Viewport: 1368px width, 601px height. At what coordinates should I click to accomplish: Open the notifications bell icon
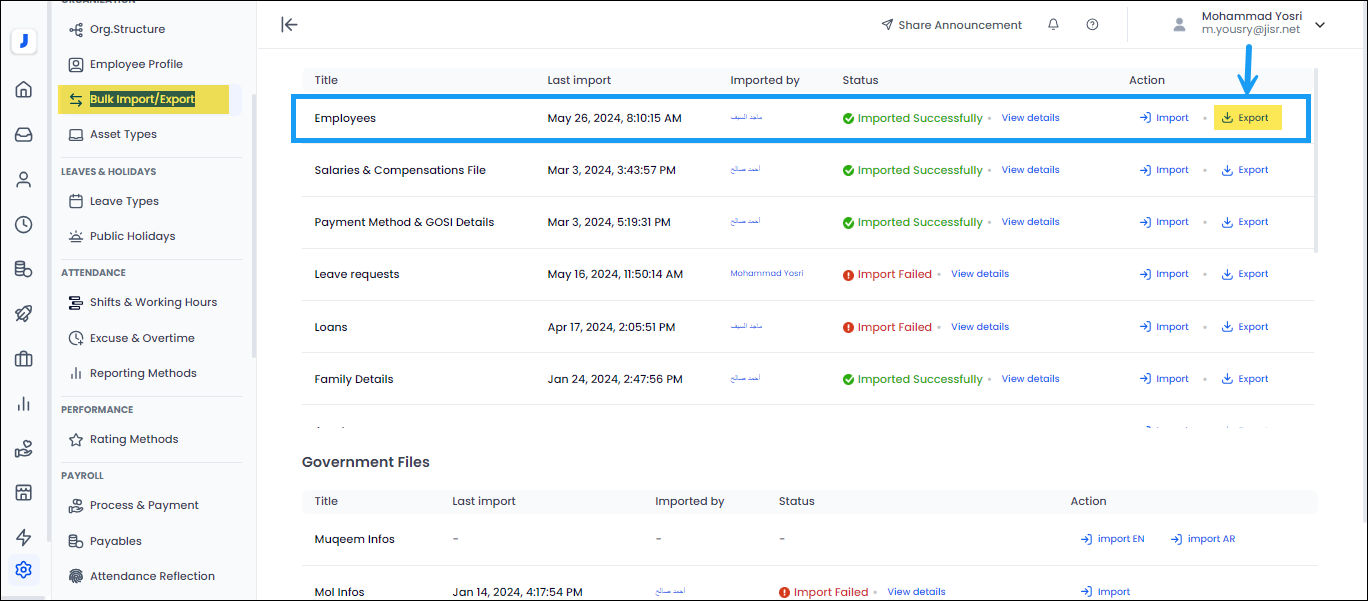click(x=1053, y=25)
